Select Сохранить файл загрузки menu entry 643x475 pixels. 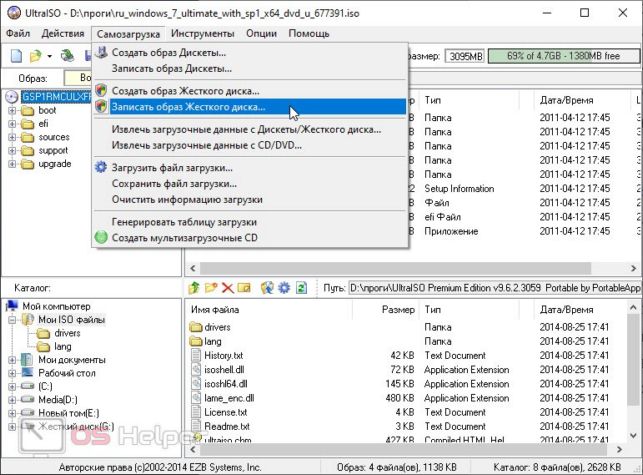click(x=250, y=183)
